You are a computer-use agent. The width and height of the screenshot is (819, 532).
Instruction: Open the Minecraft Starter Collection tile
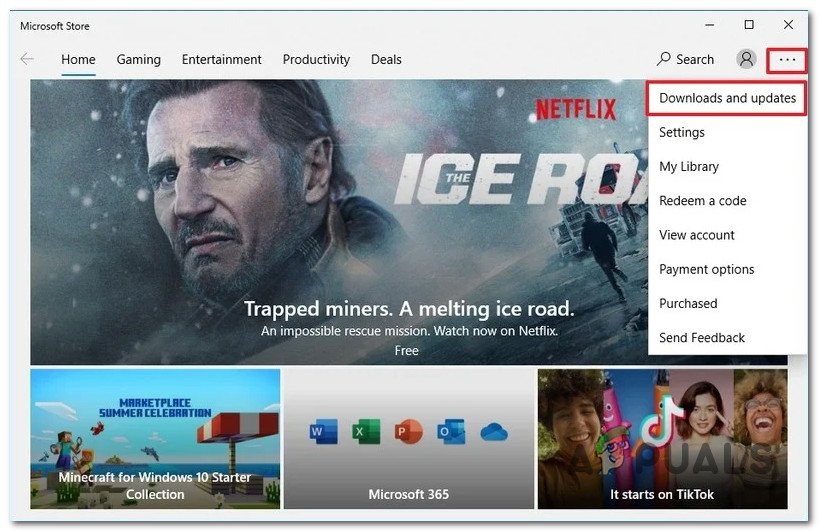pyautogui.click(x=155, y=438)
